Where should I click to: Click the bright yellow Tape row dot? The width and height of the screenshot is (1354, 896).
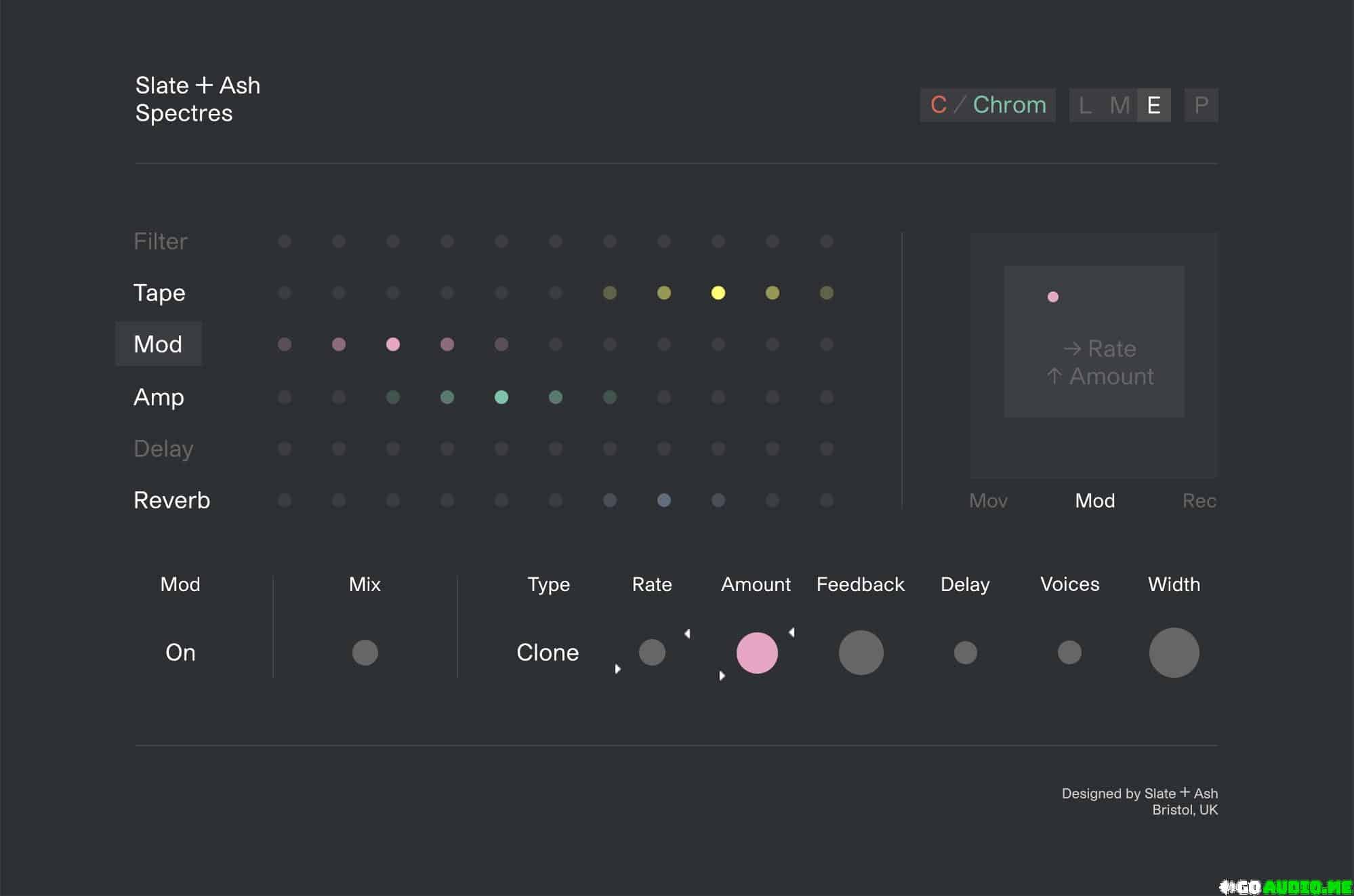point(718,293)
